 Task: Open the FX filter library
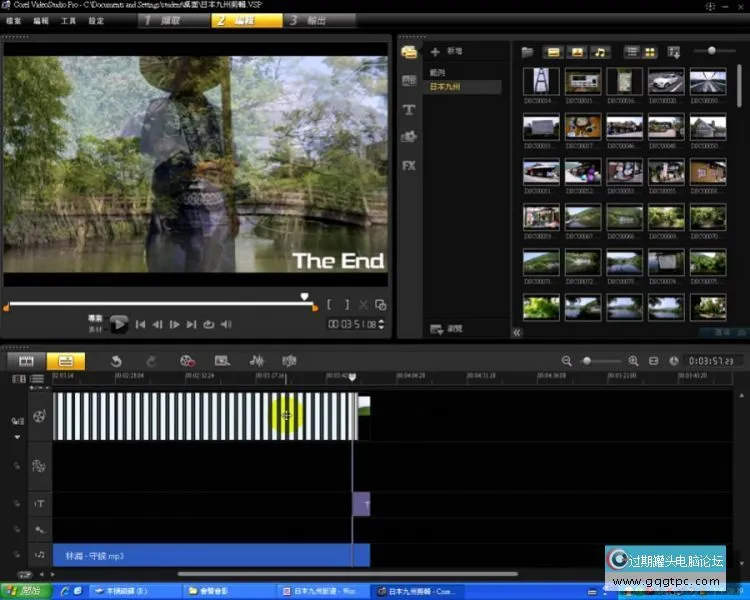click(409, 165)
